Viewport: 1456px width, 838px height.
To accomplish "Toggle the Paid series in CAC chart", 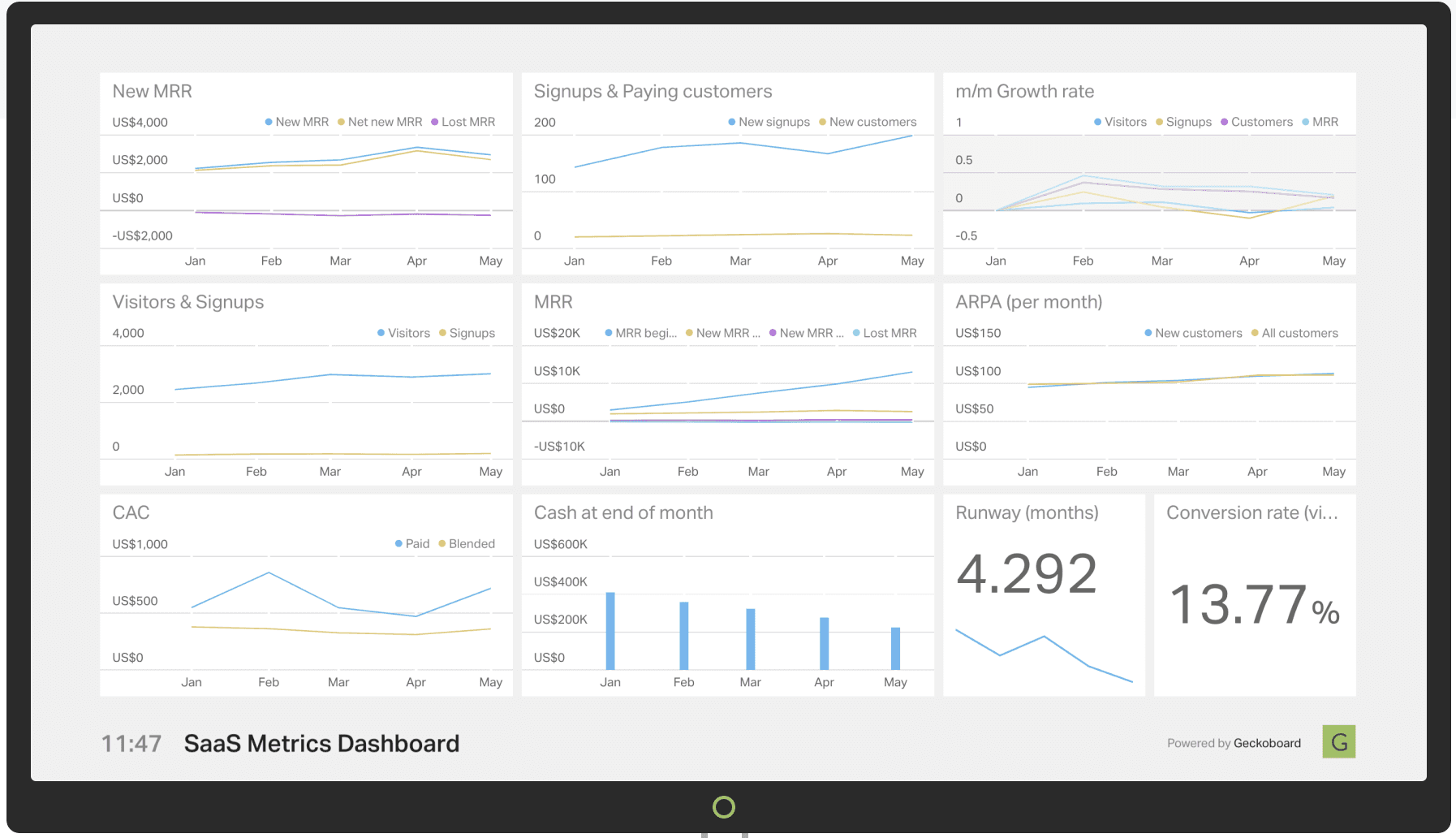I will pos(398,544).
